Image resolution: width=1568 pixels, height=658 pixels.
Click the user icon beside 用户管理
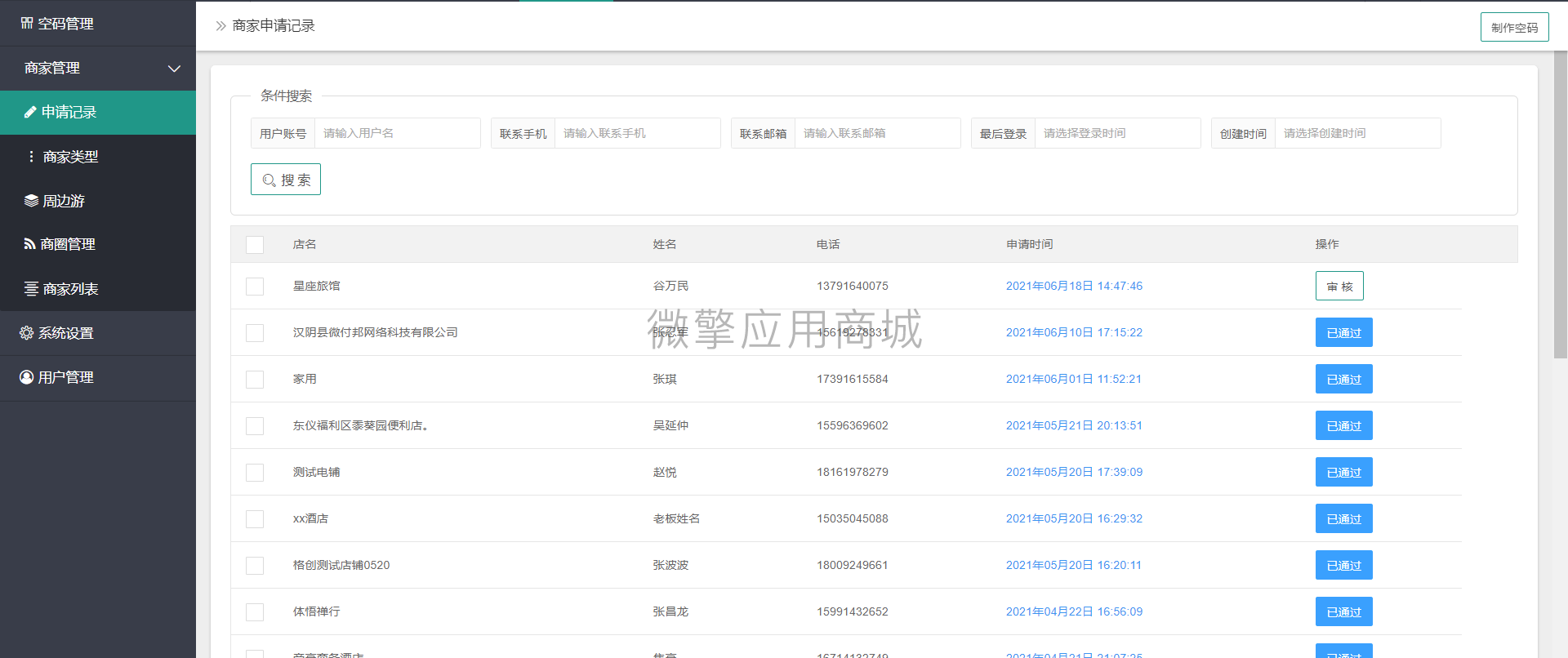26,376
